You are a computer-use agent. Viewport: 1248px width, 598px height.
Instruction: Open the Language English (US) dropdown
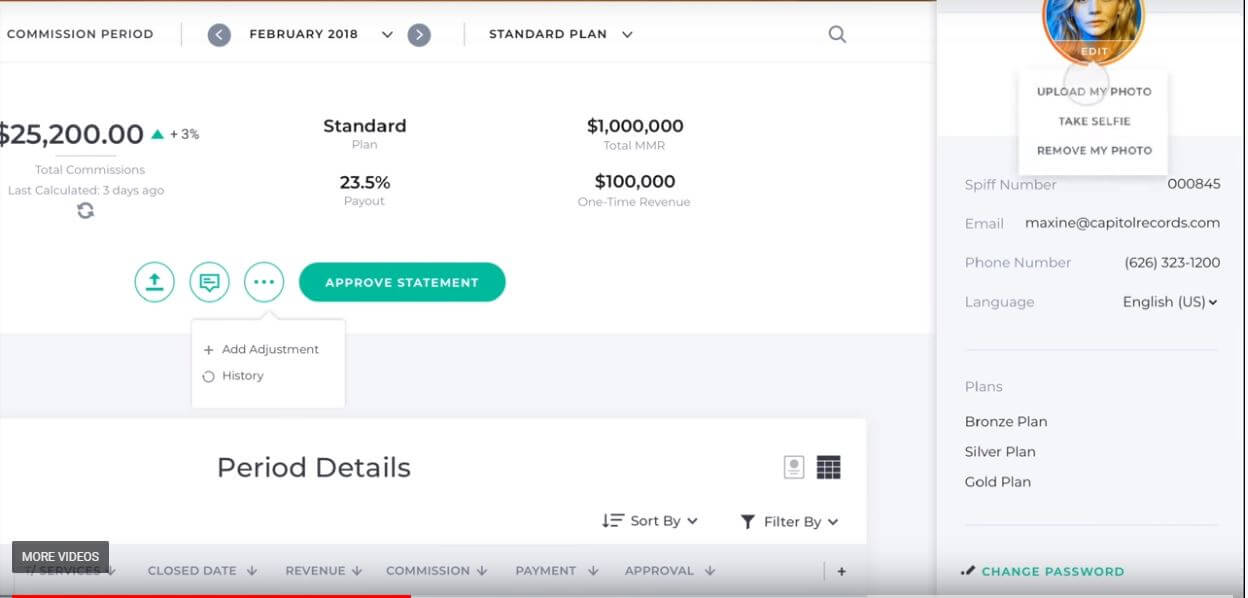tap(1170, 302)
